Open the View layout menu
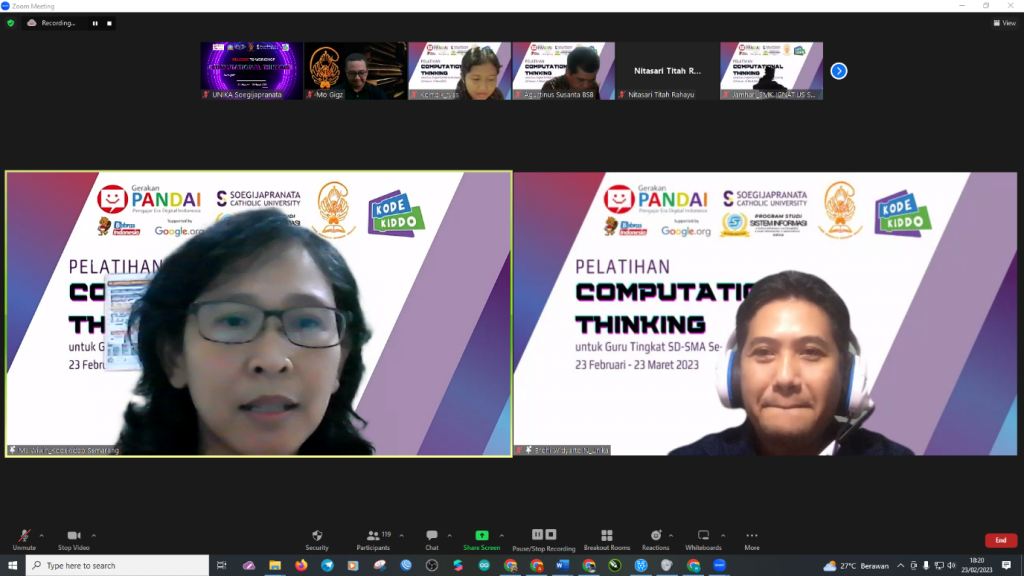 pos(1003,23)
